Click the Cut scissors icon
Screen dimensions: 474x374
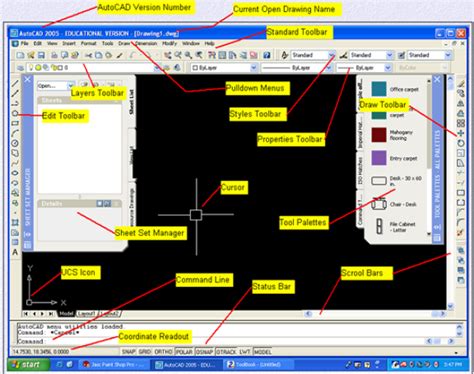[88, 55]
